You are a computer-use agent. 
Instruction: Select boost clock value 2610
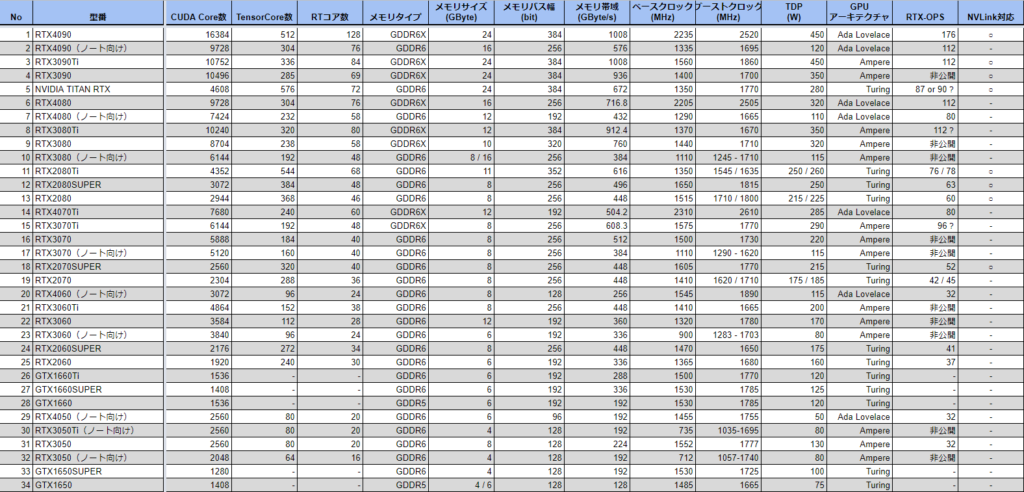point(729,212)
